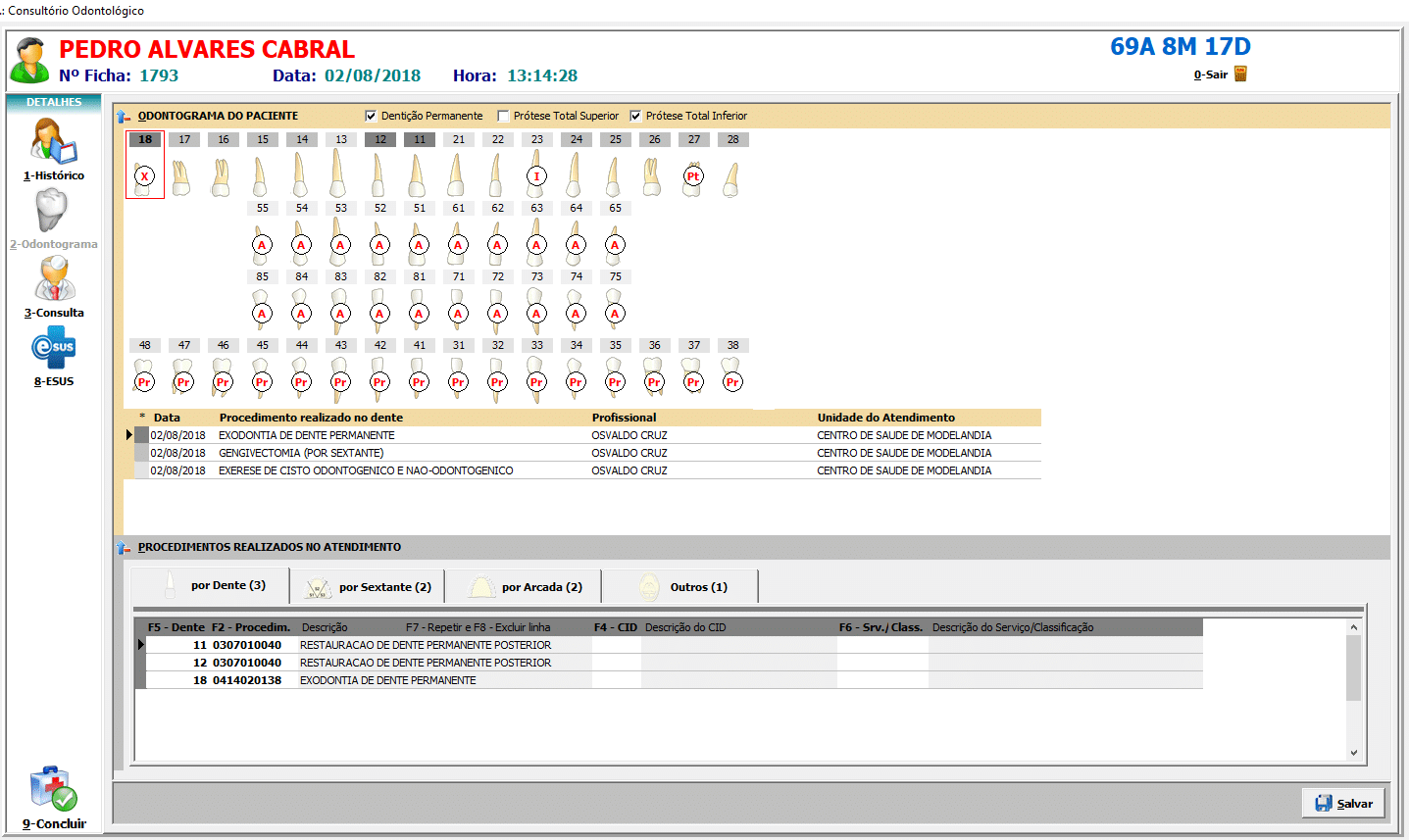Select the GENGIVECTOMIA (POR SEXTANTE) history row

pyautogui.click(x=300, y=453)
